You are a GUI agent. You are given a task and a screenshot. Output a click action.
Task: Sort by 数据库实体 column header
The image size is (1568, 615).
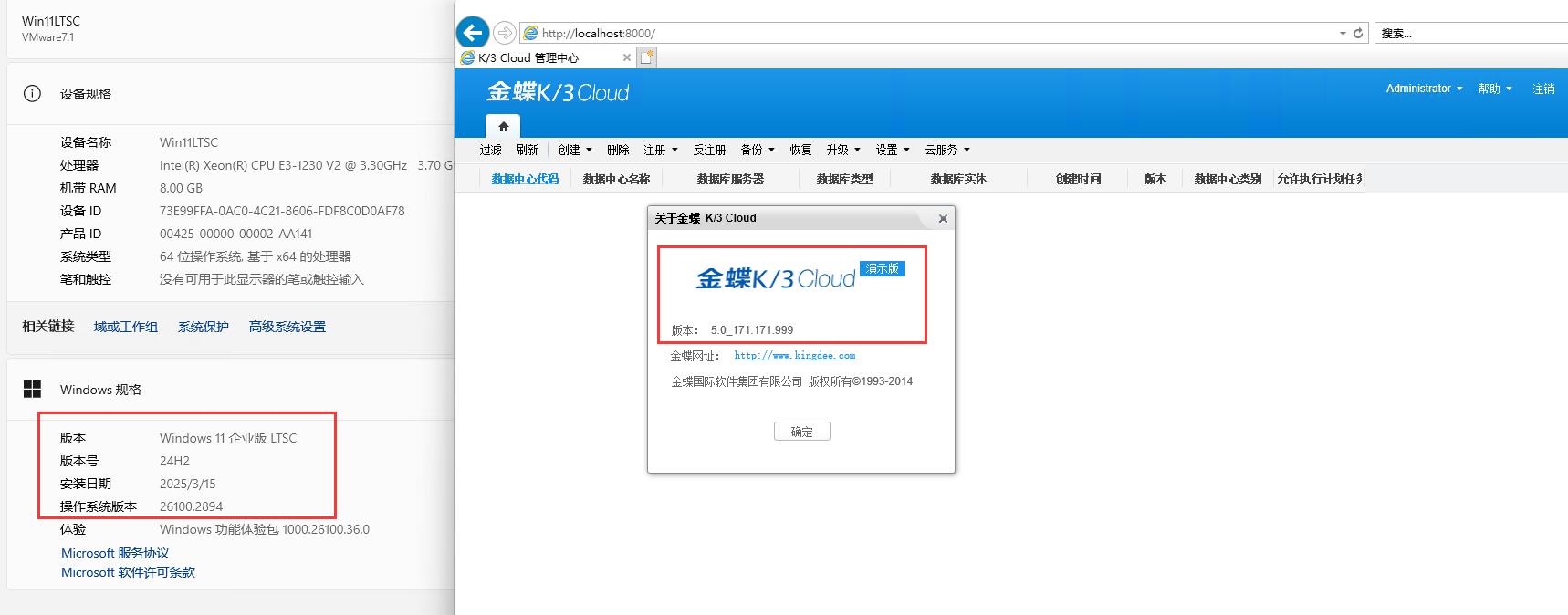[x=958, y=179]
